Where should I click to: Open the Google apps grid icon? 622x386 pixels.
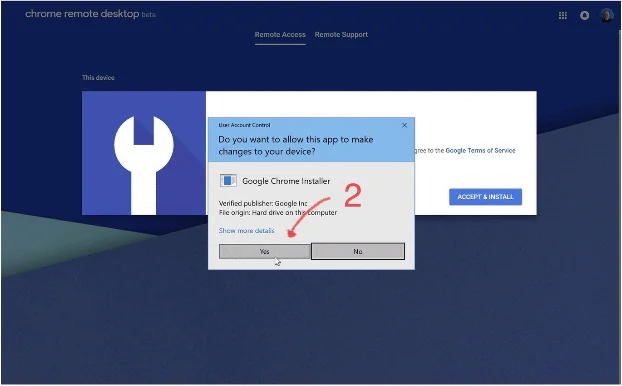(x=562, y=15)
